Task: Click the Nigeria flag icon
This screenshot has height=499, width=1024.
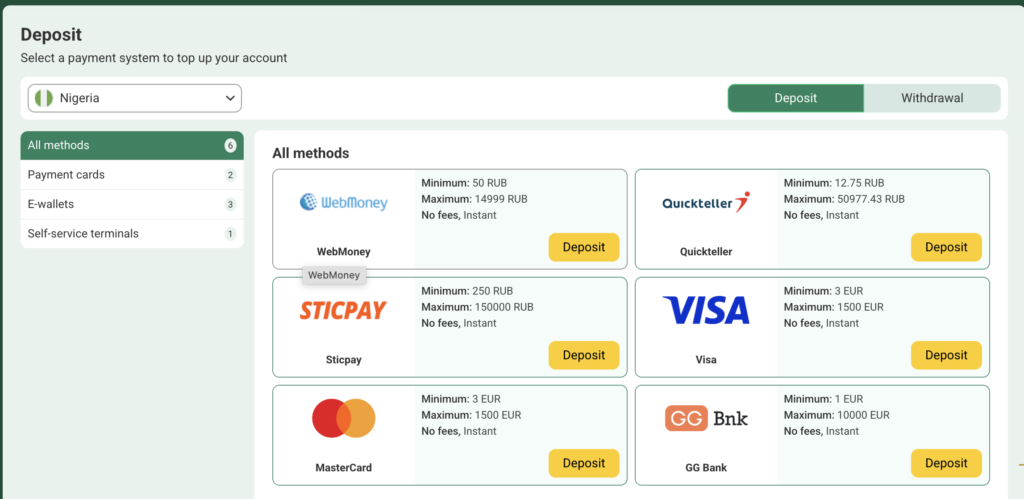Action: coord(44,98)
